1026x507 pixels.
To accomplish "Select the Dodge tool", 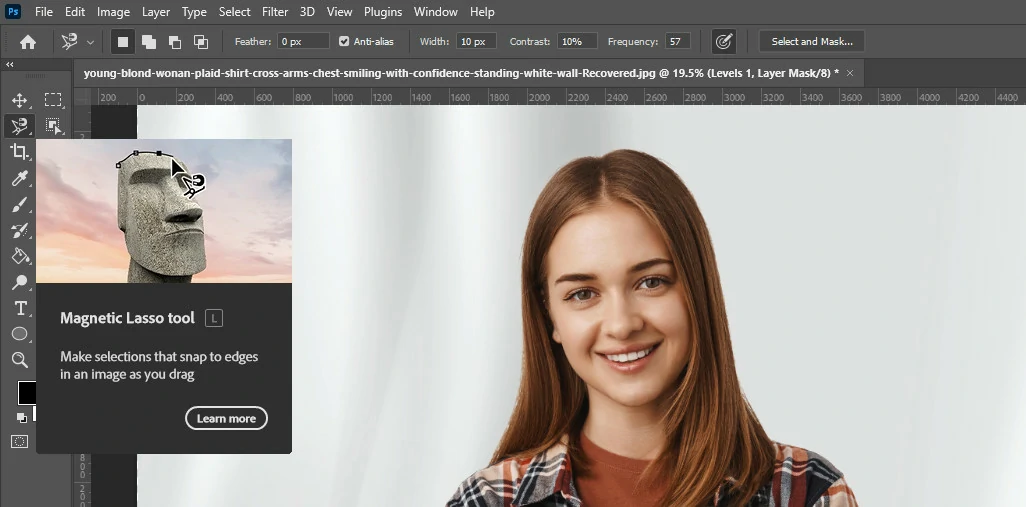I will pyautogui.click(x=20, y=282).
